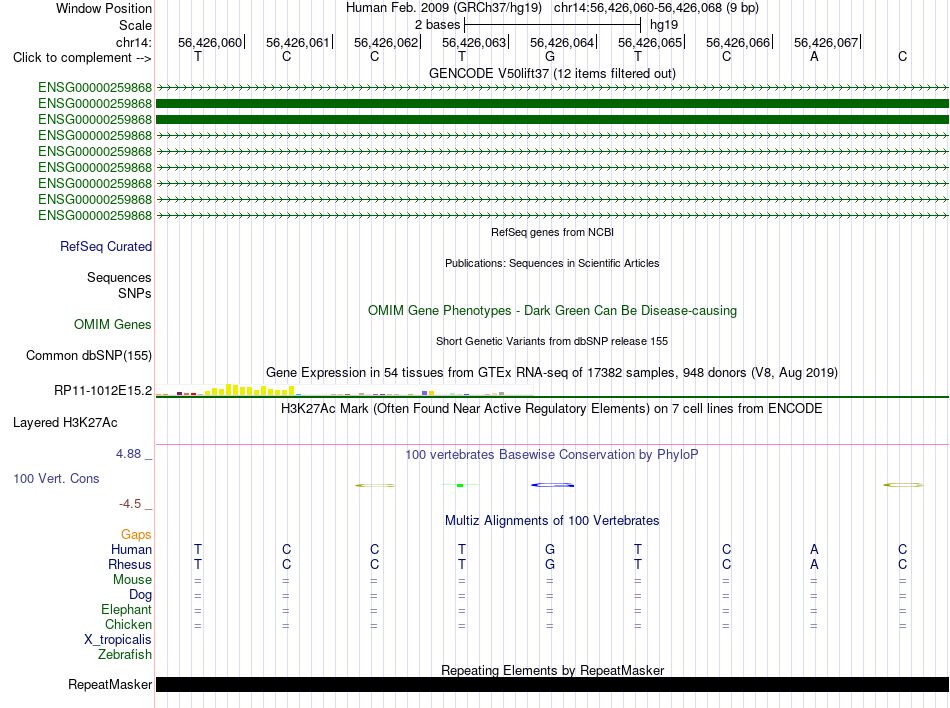Click position label 56,426,065 on the ruler

click(649, 42)
